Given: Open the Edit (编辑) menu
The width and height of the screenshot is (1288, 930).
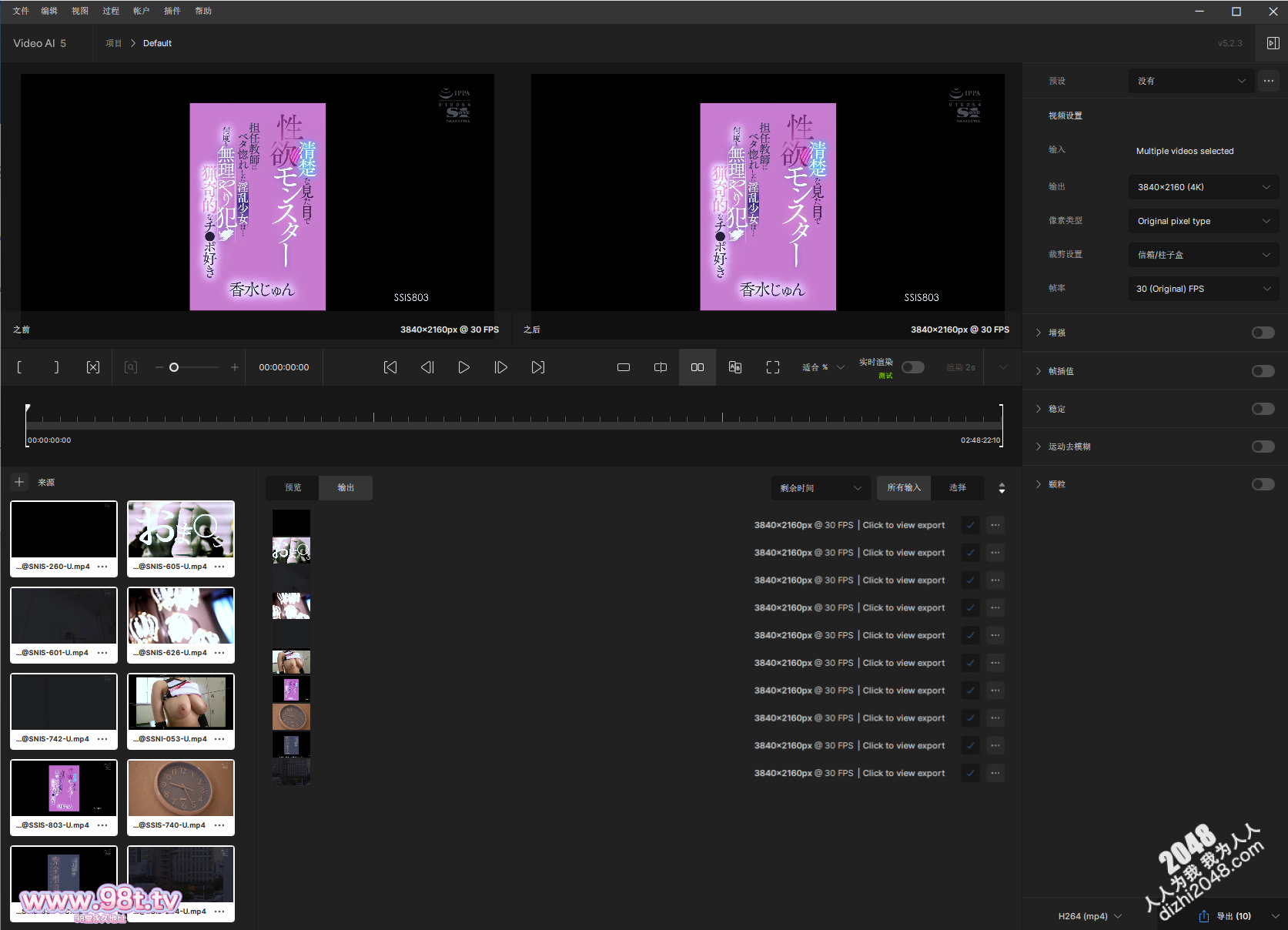Looking at the screenshot, I should coord(49,11).
